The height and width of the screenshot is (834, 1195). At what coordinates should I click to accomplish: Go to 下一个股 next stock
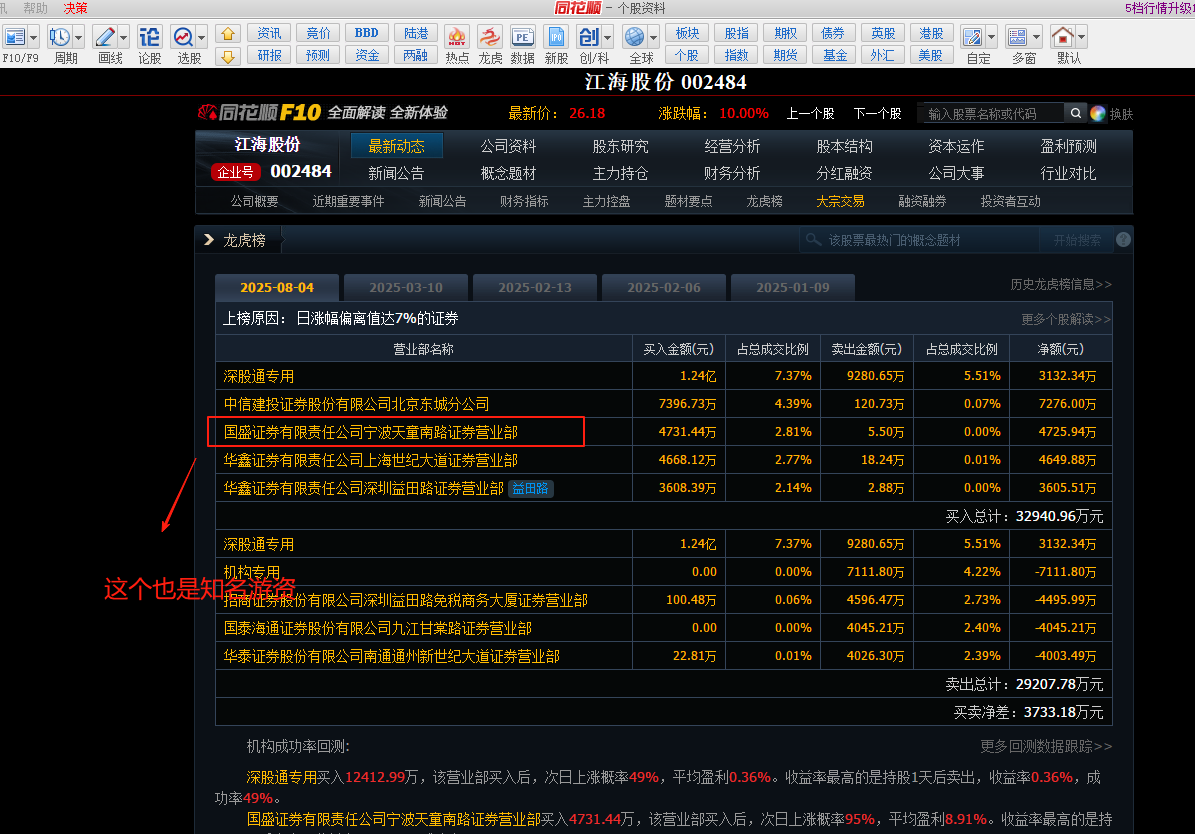click(877, 114)
